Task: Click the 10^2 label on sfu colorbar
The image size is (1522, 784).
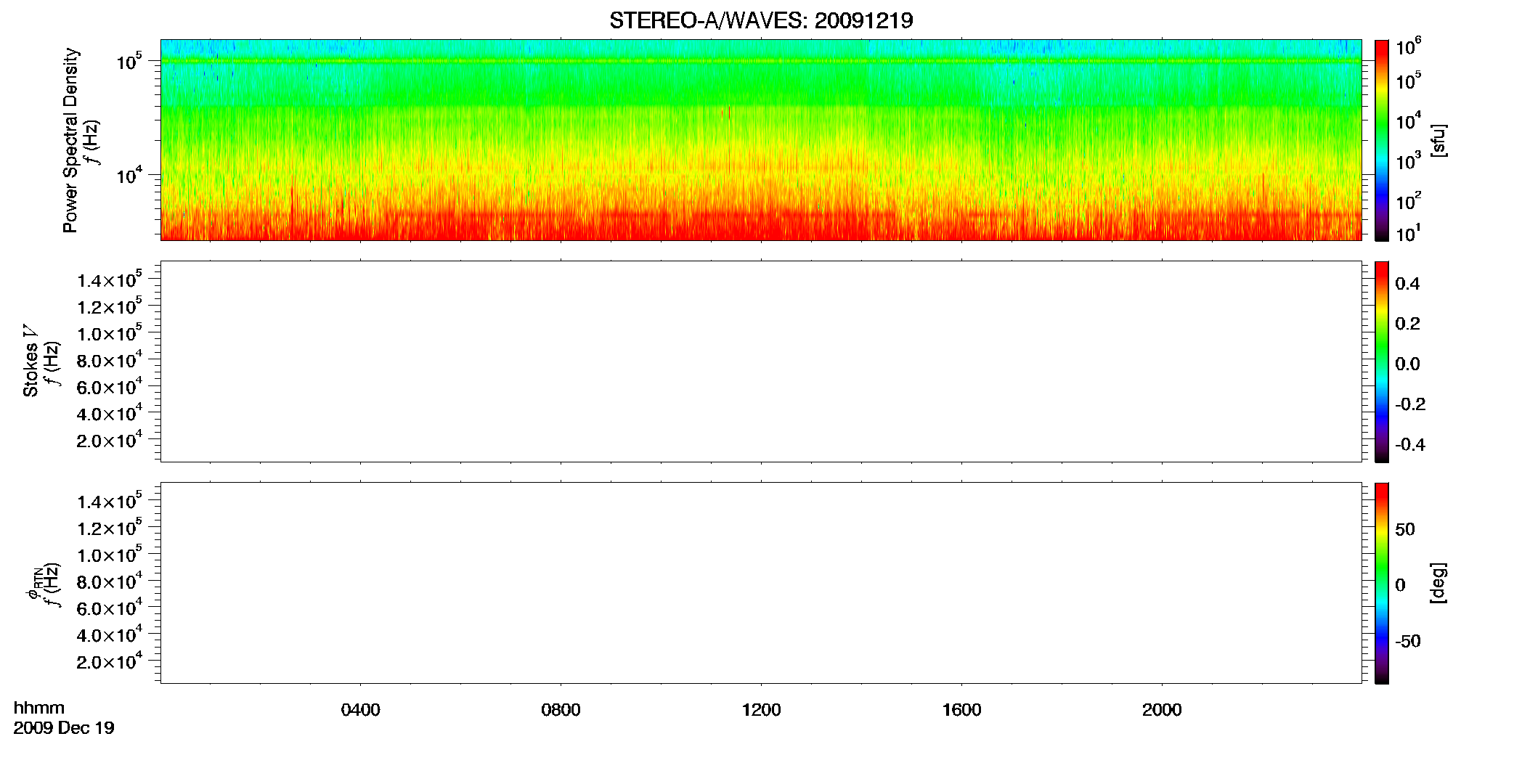Action: point(1408,201)
